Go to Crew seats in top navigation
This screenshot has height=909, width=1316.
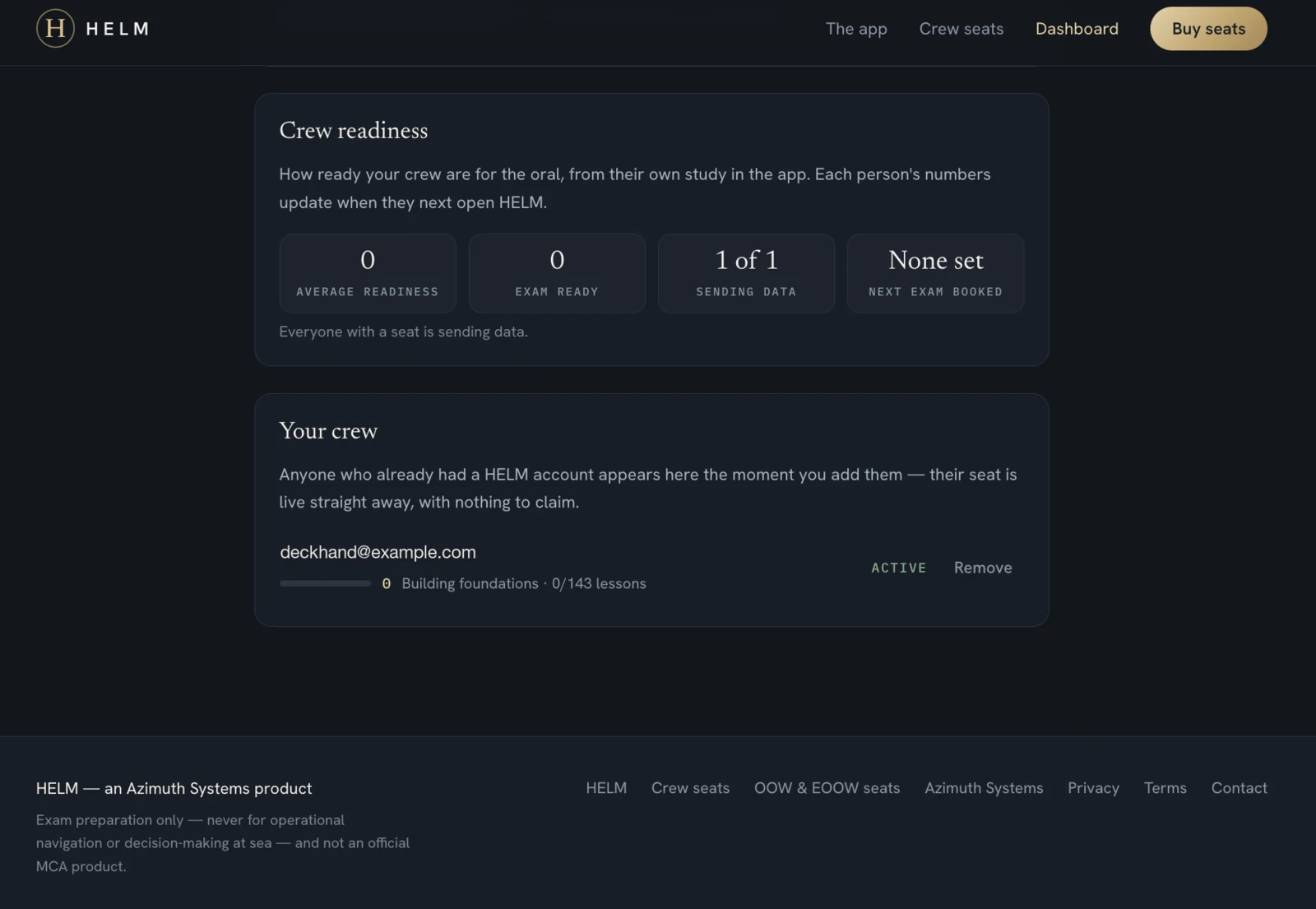(x=961, y=29)
